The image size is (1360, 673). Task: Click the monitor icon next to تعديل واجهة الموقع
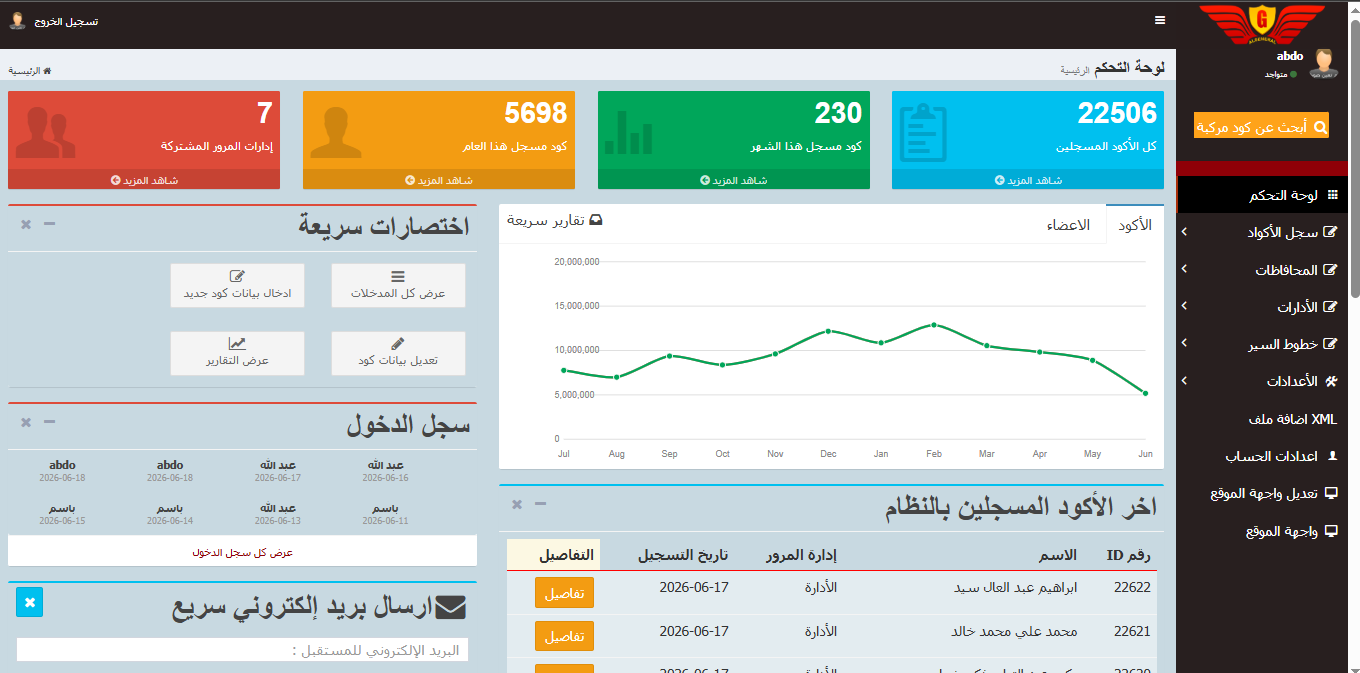point(1330,493)
